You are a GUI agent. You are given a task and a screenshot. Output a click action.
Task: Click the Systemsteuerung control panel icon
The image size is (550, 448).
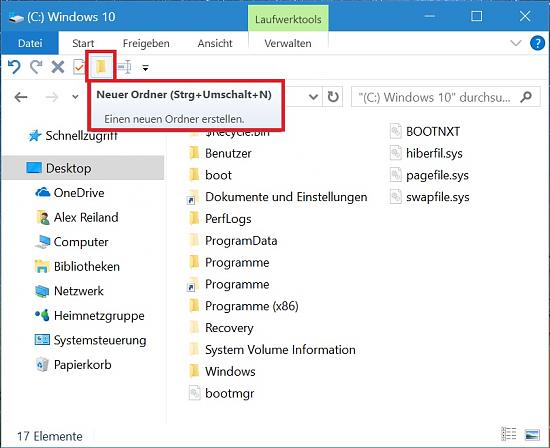(x=42, y=340)
